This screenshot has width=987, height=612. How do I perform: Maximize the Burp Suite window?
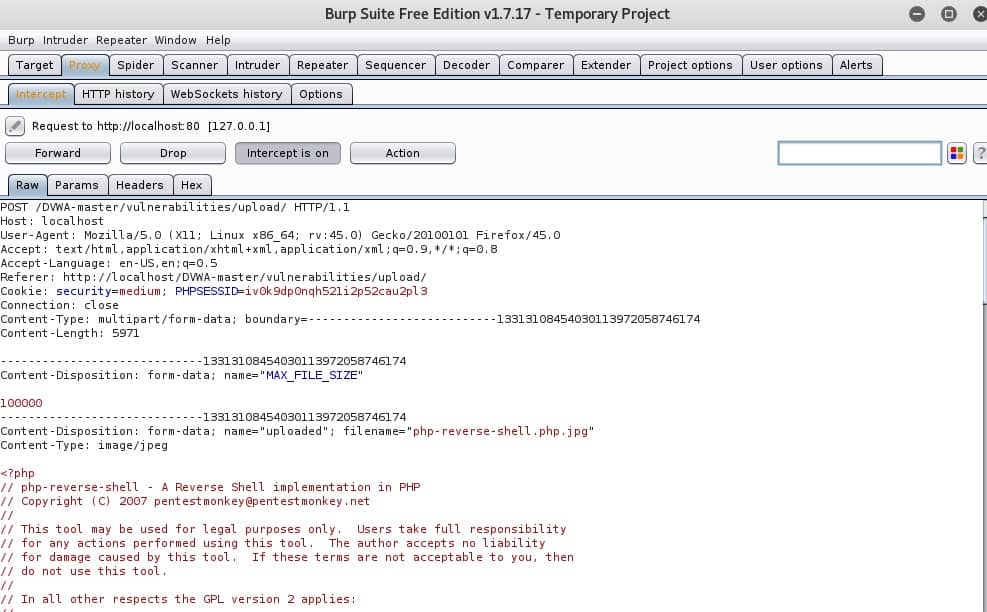(949, 14)
